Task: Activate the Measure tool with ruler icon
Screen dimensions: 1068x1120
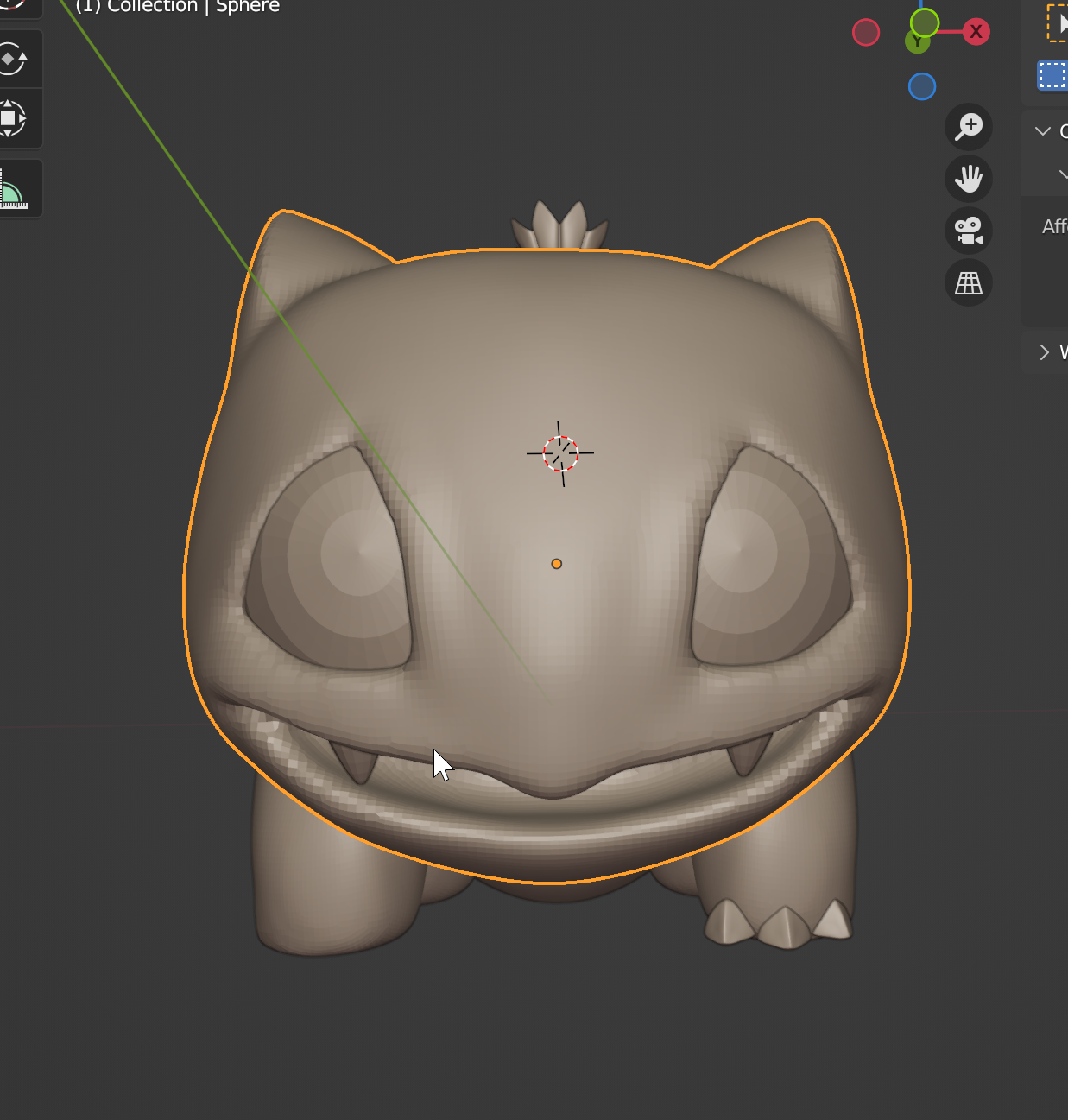Action: 12,189
